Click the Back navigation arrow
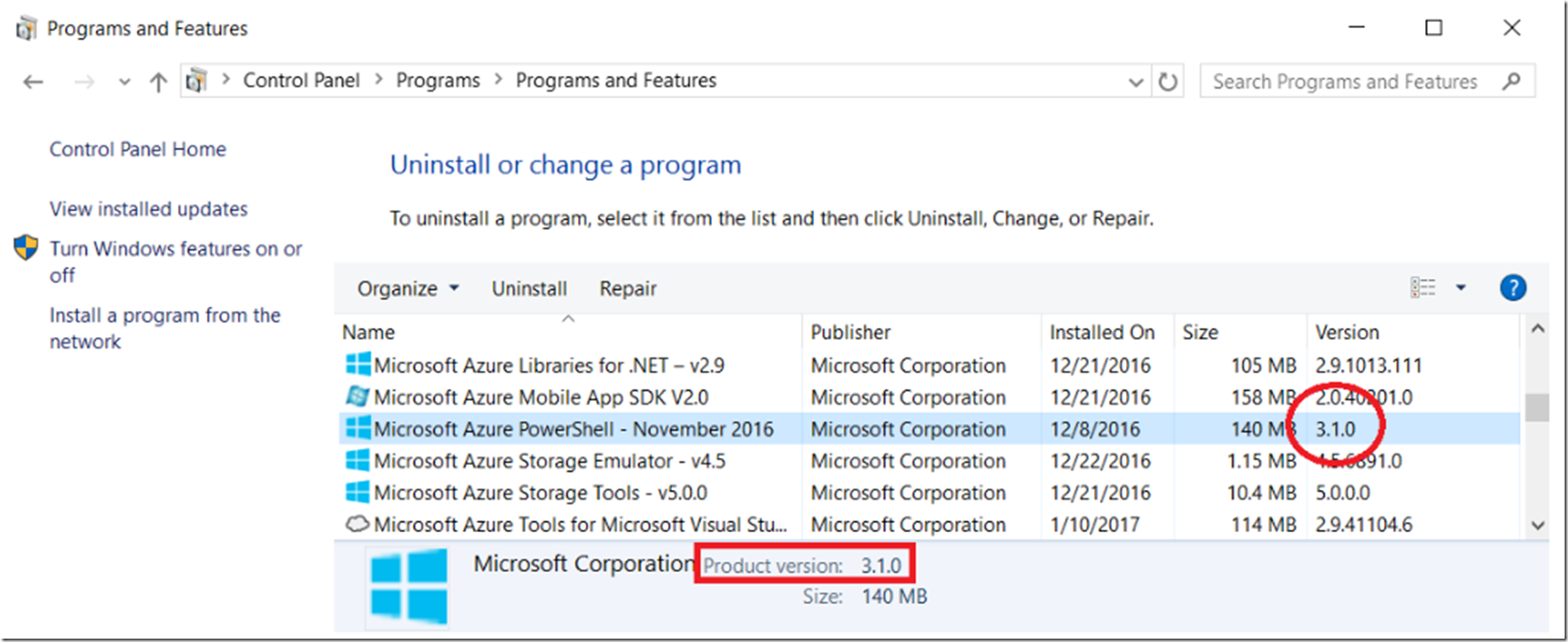Viewport: 1568px width, 642px height. pos(33,82)
